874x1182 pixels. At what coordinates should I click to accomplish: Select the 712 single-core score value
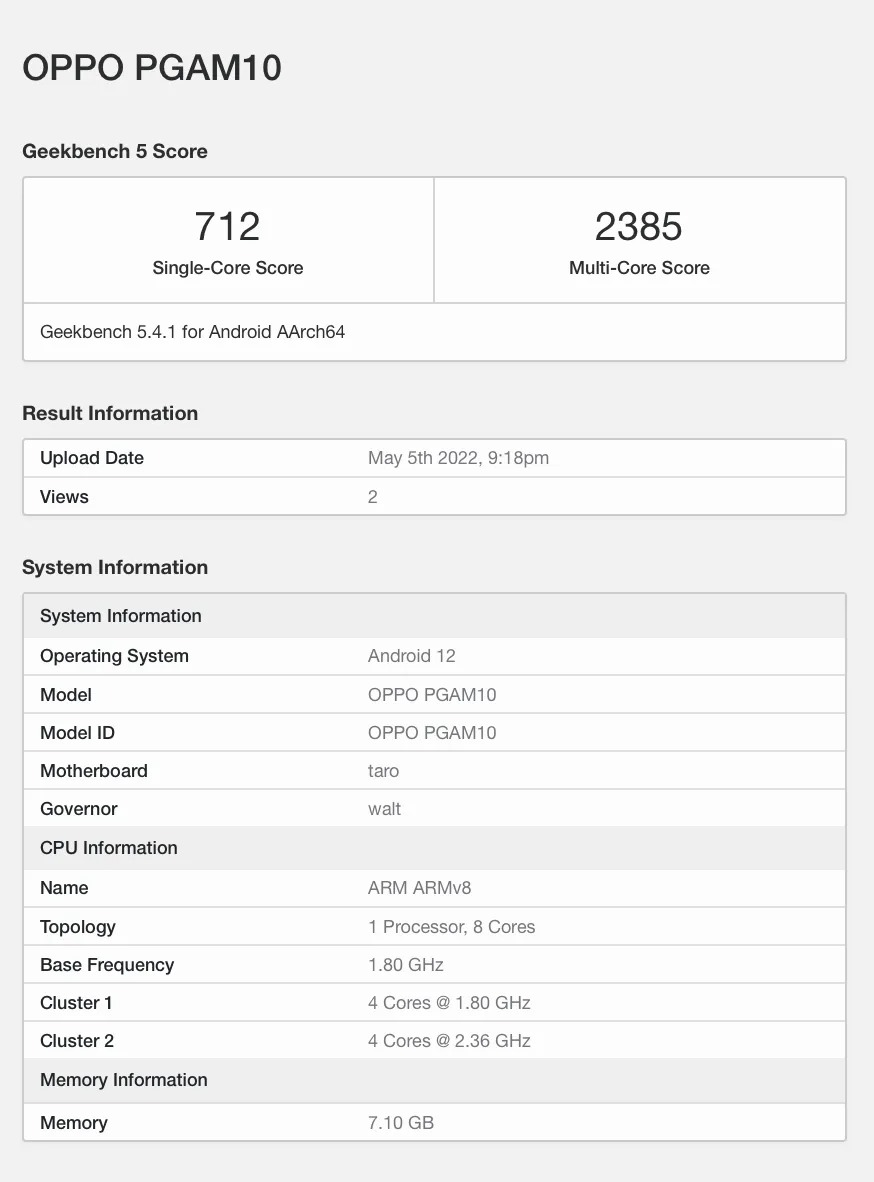[x=228, y=226]
